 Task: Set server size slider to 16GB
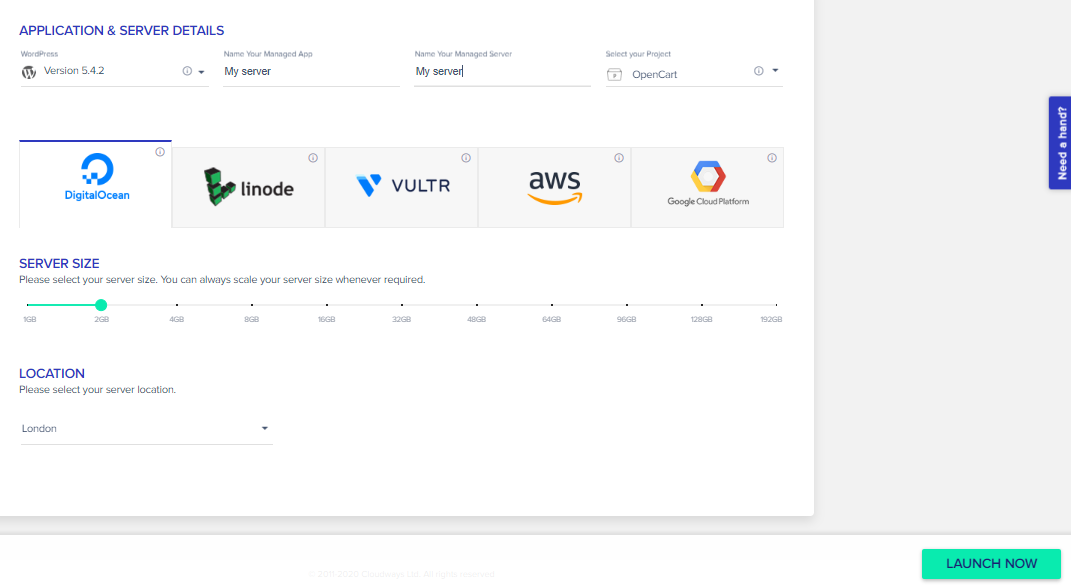click(327, 305)
